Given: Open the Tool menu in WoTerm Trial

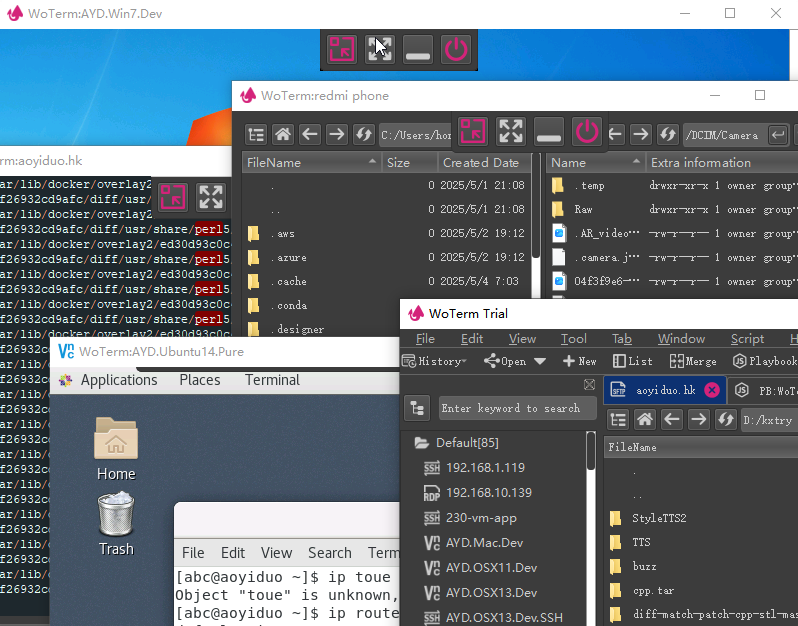Looking at the screenshot, I should [x=573, y=339].
